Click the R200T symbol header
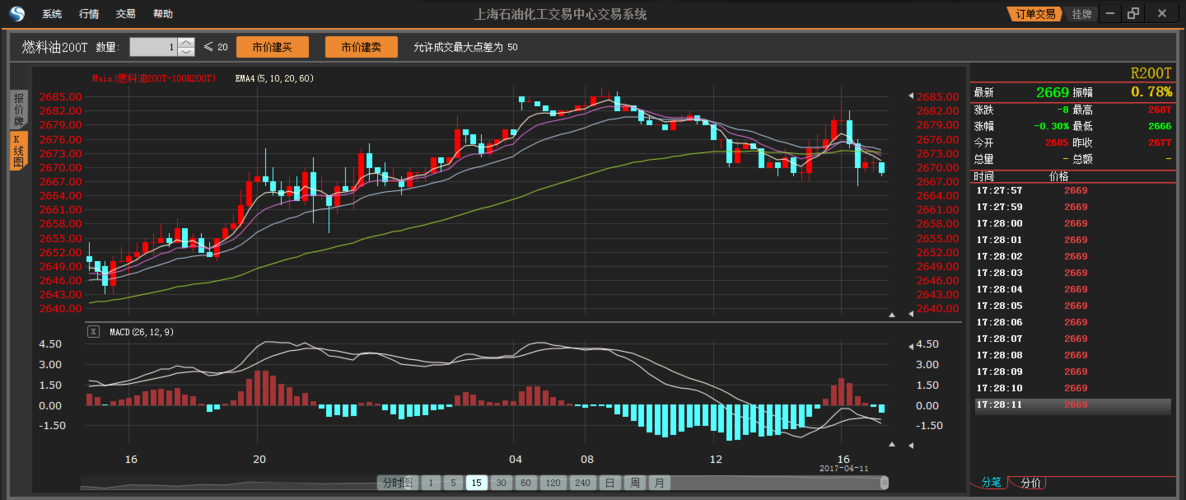 click(1150, 73)
